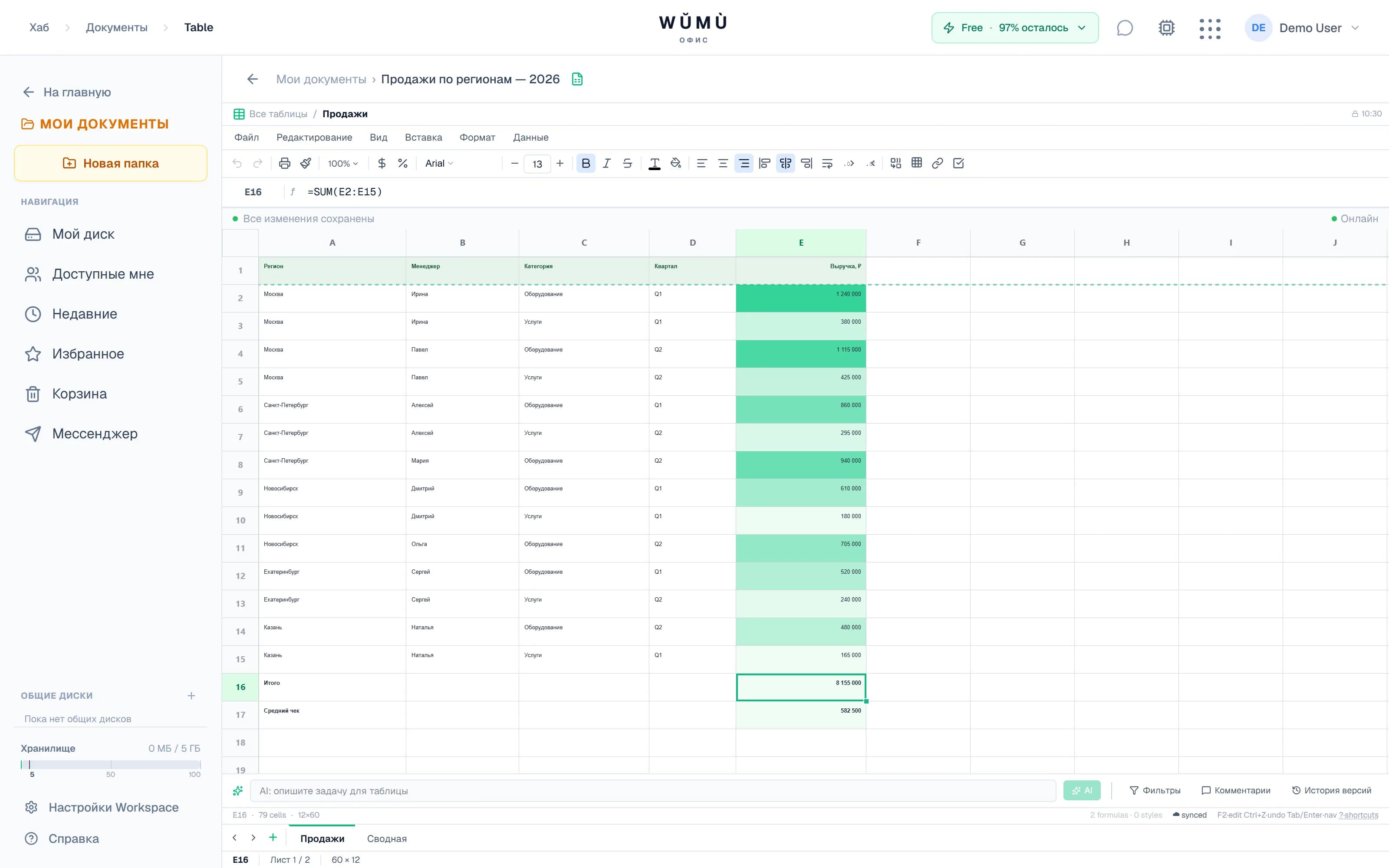Open the Фильтры panel
Image resolution: width=1389 pixels, height=868 pixels.
(1155, 790)
